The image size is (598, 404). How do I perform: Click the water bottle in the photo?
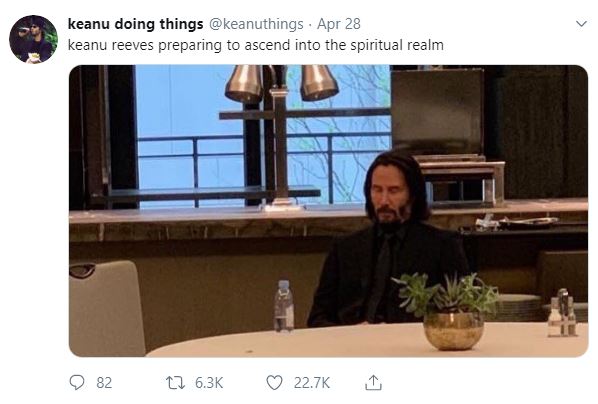[284, 306]
